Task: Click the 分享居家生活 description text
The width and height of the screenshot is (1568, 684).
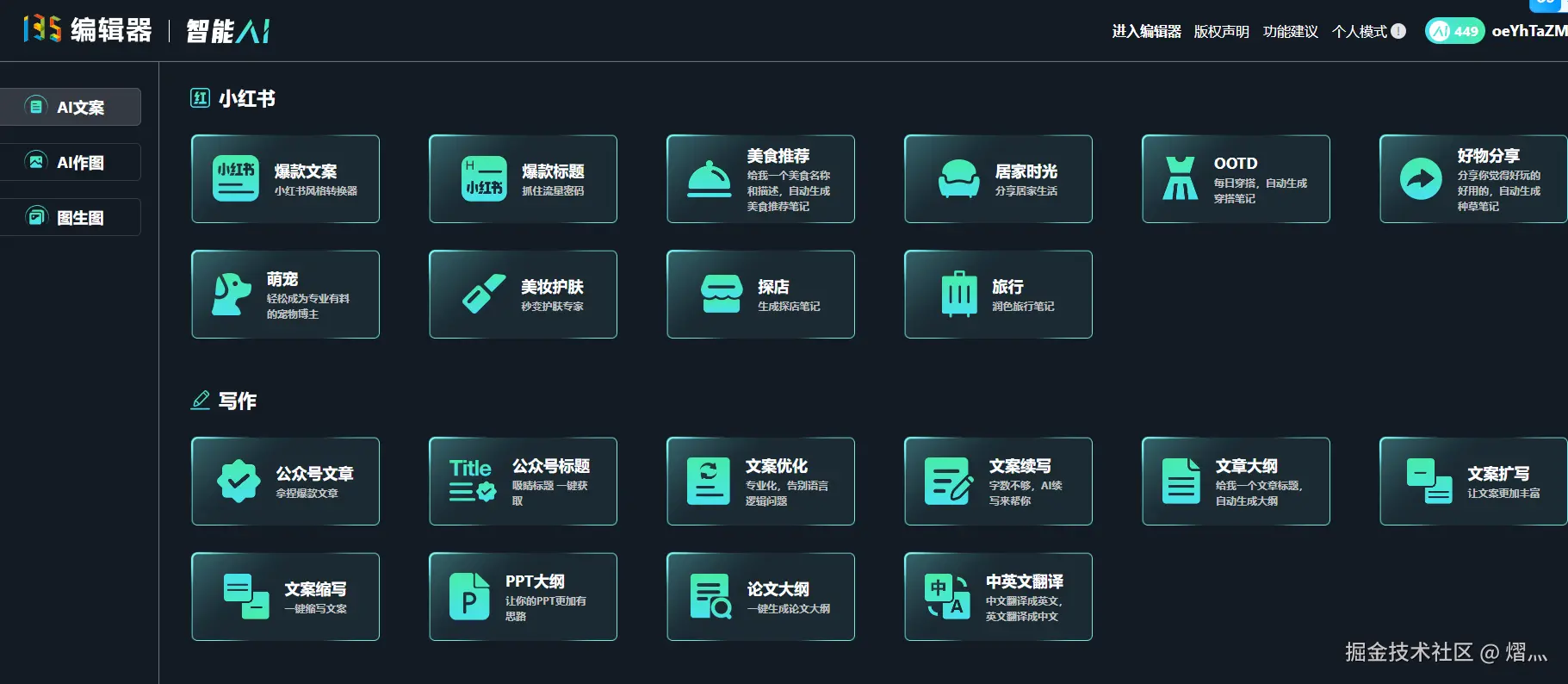Action: [x=1026, y=191]
